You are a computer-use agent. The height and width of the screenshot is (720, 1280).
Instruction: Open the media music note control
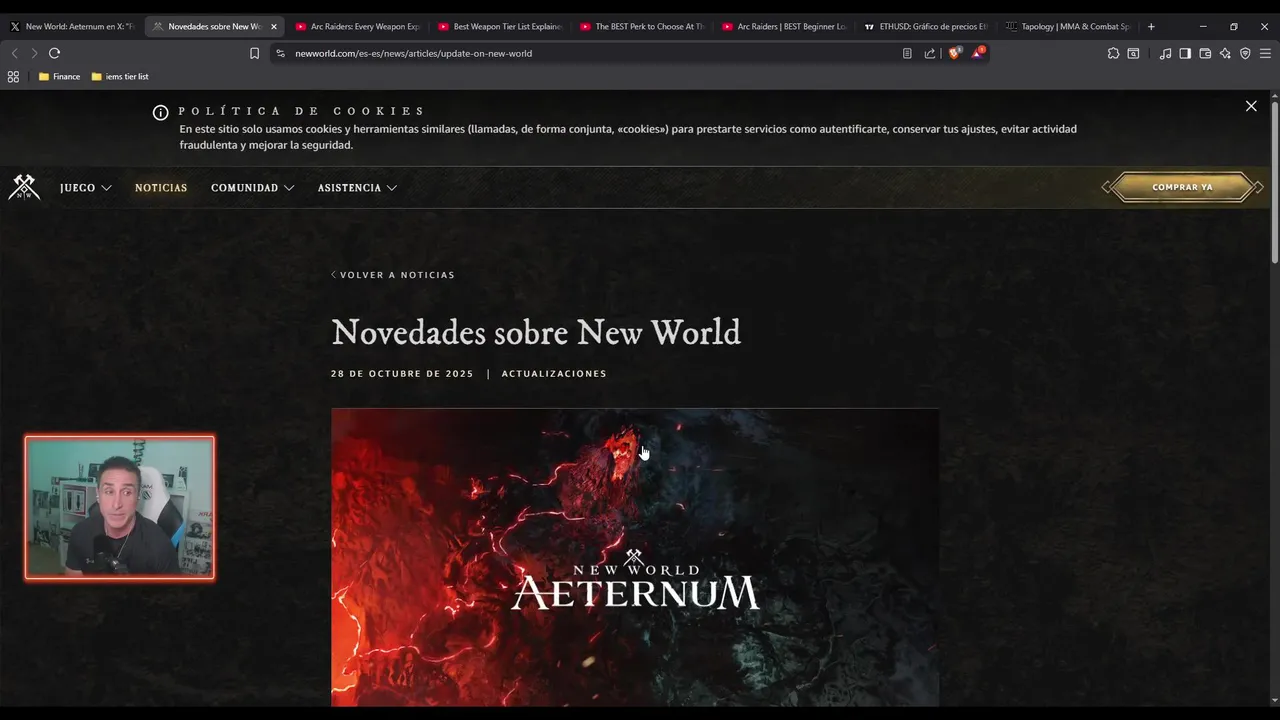tap(1165, 53)
